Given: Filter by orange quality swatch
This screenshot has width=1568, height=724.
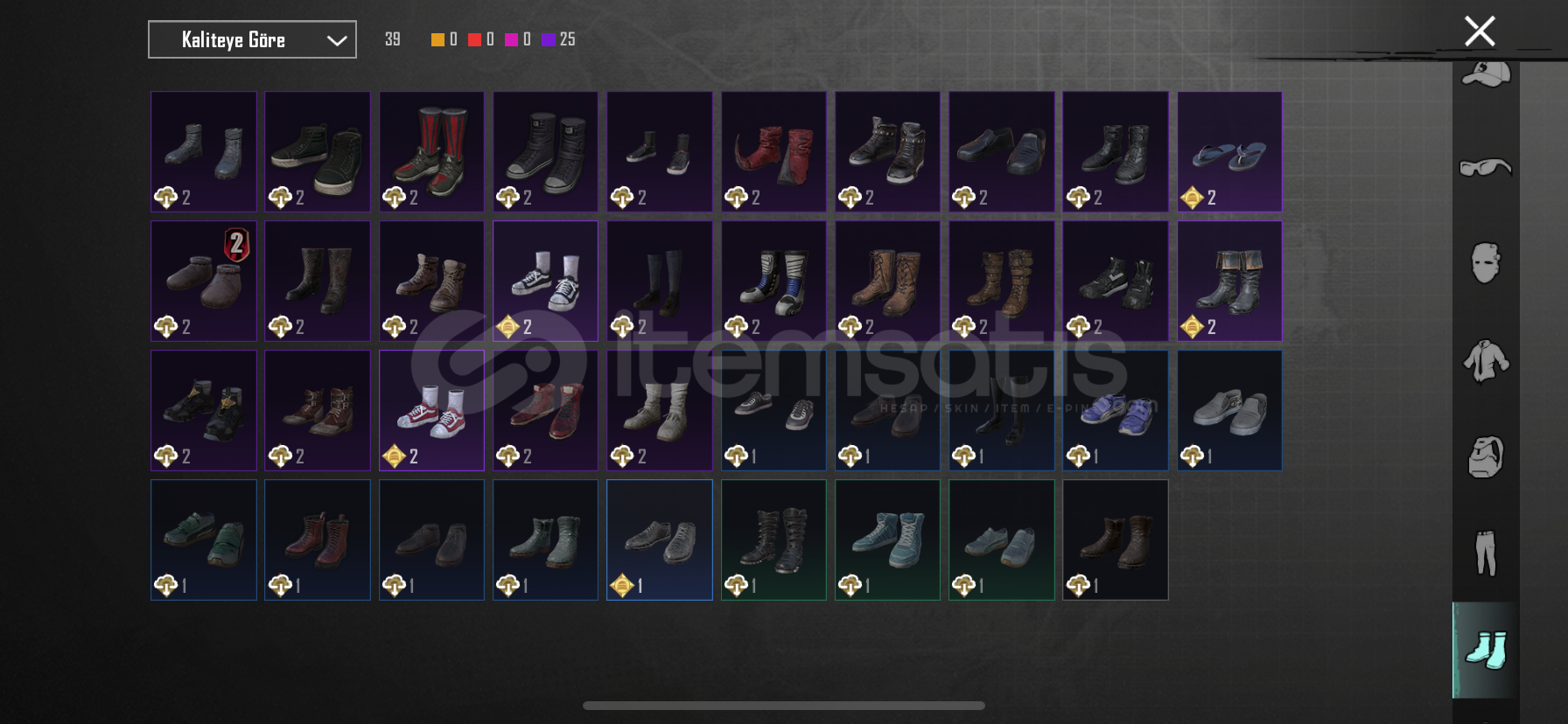Looking at the screenshot, I should coord(437,39).
